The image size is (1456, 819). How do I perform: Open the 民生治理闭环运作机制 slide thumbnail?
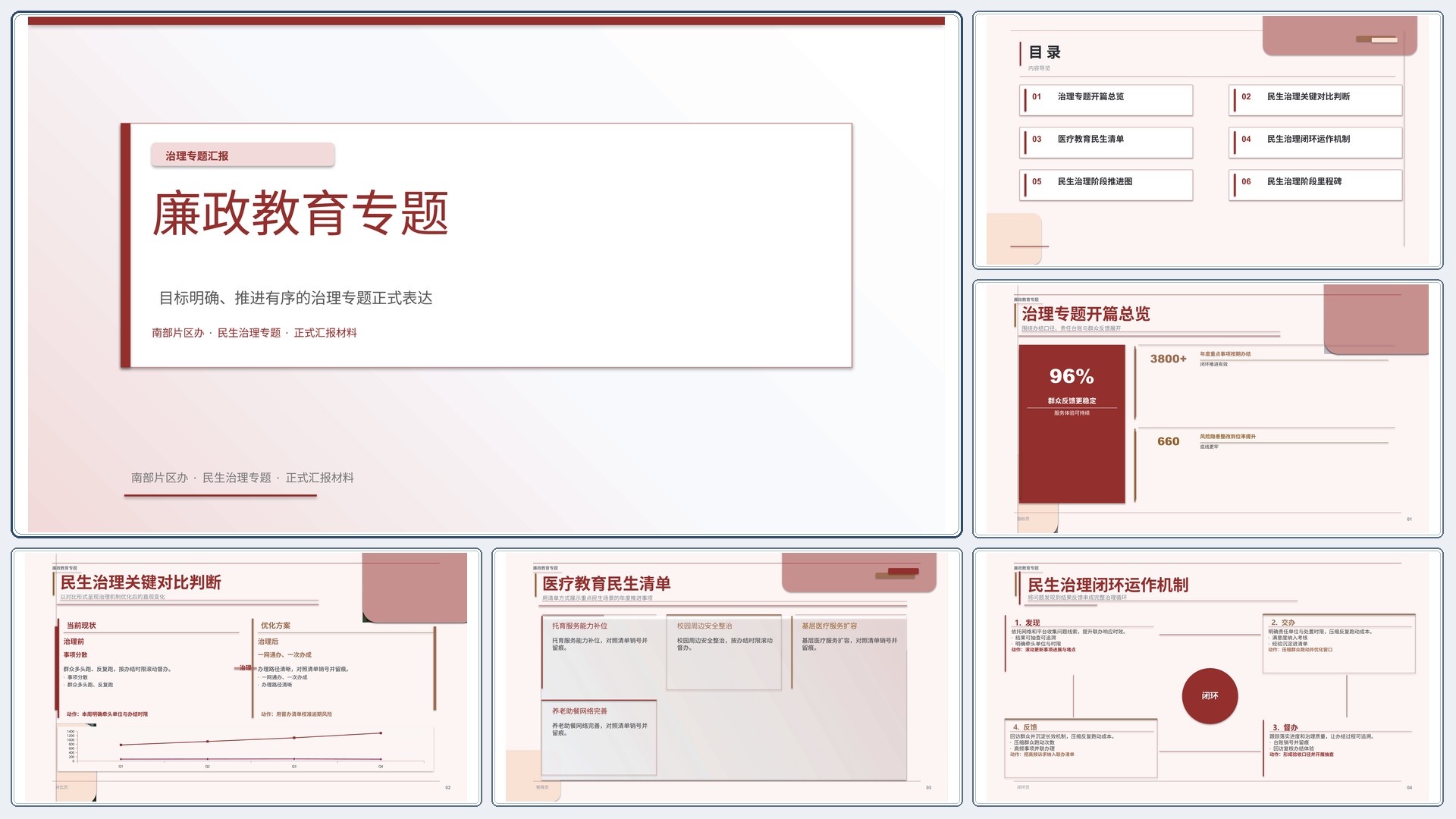(1207, 677)
